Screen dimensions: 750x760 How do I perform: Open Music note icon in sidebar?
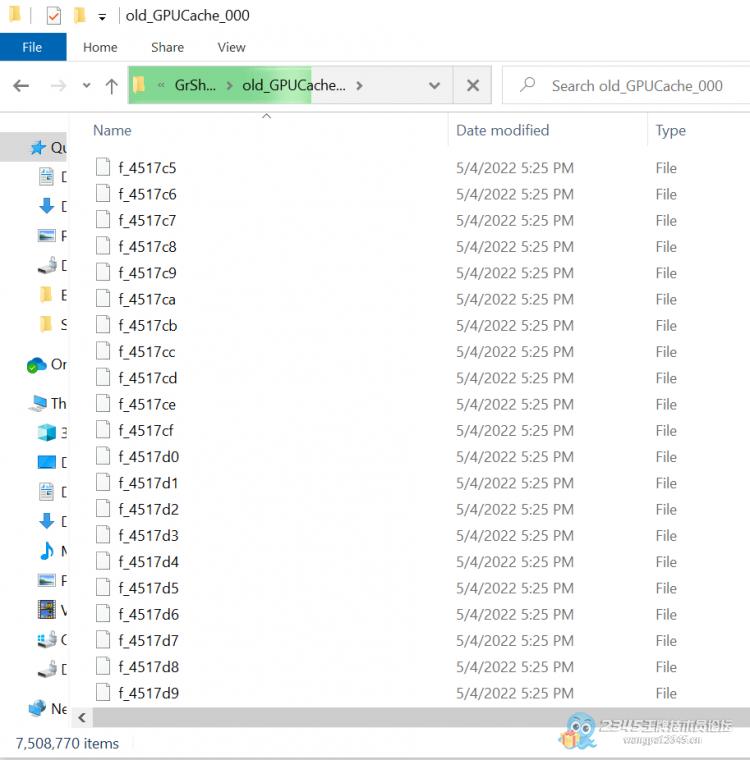(x=47, y=551)
